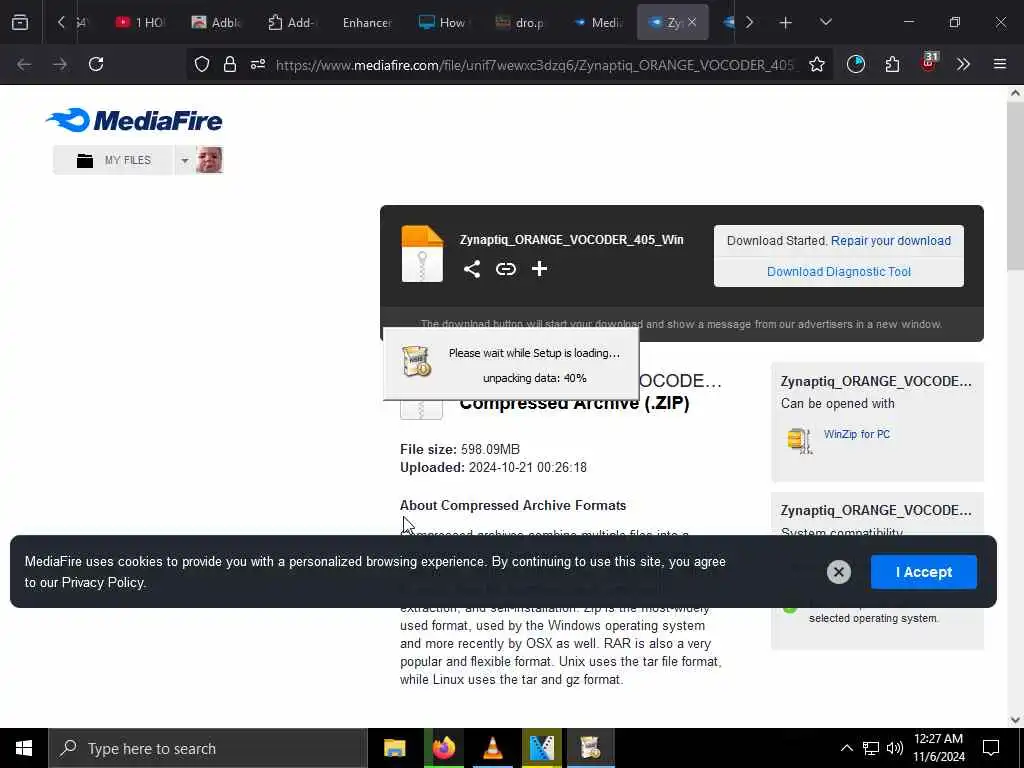1024x768 pixels.
Task: Show hidden system tray icons
Action: [x=846, y=748]
